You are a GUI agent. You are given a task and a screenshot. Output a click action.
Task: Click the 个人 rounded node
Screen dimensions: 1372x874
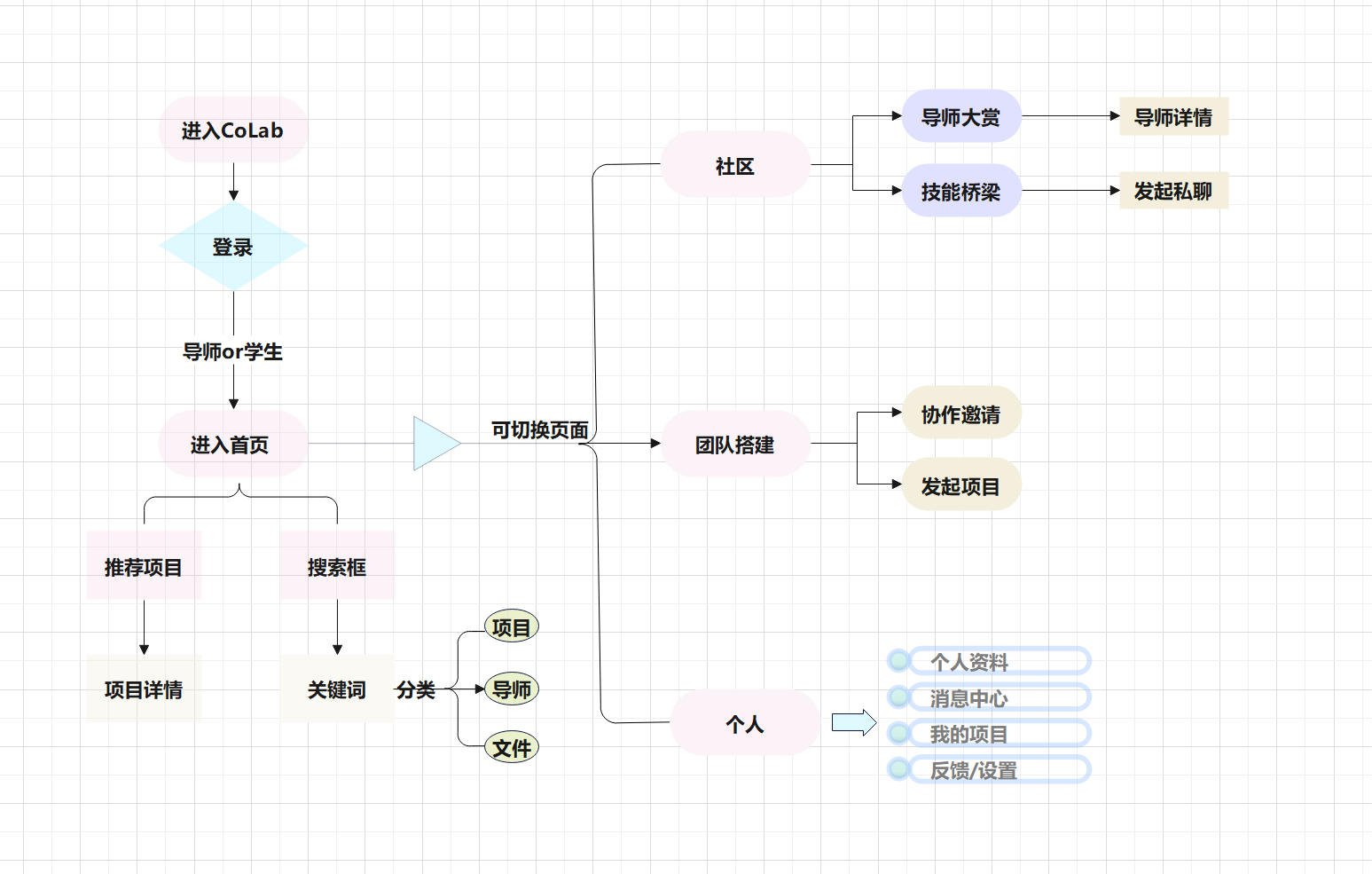point(745,722)
